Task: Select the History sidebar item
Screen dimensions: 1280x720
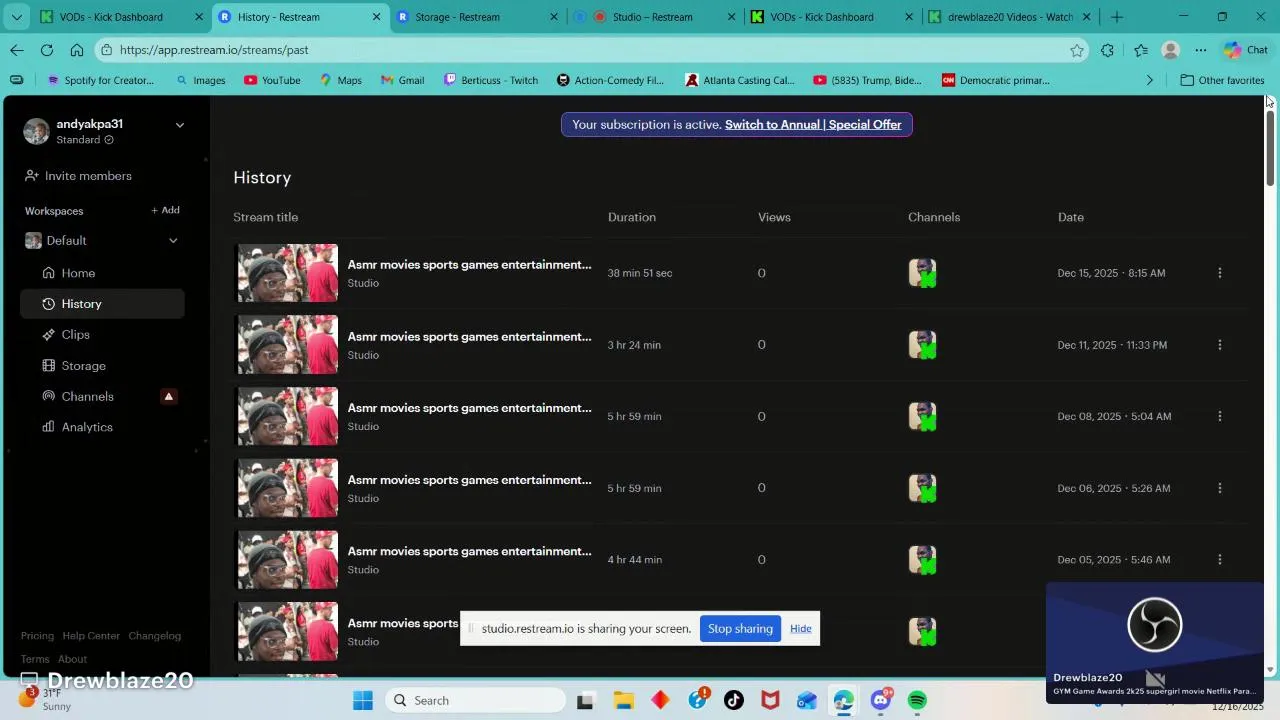Action: click(x=102, y=304)
